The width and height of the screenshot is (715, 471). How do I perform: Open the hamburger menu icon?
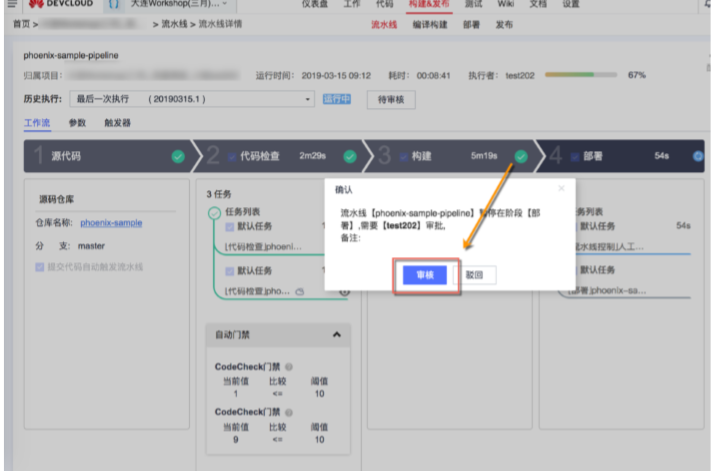pyautogui.click(x=12, y=4)
